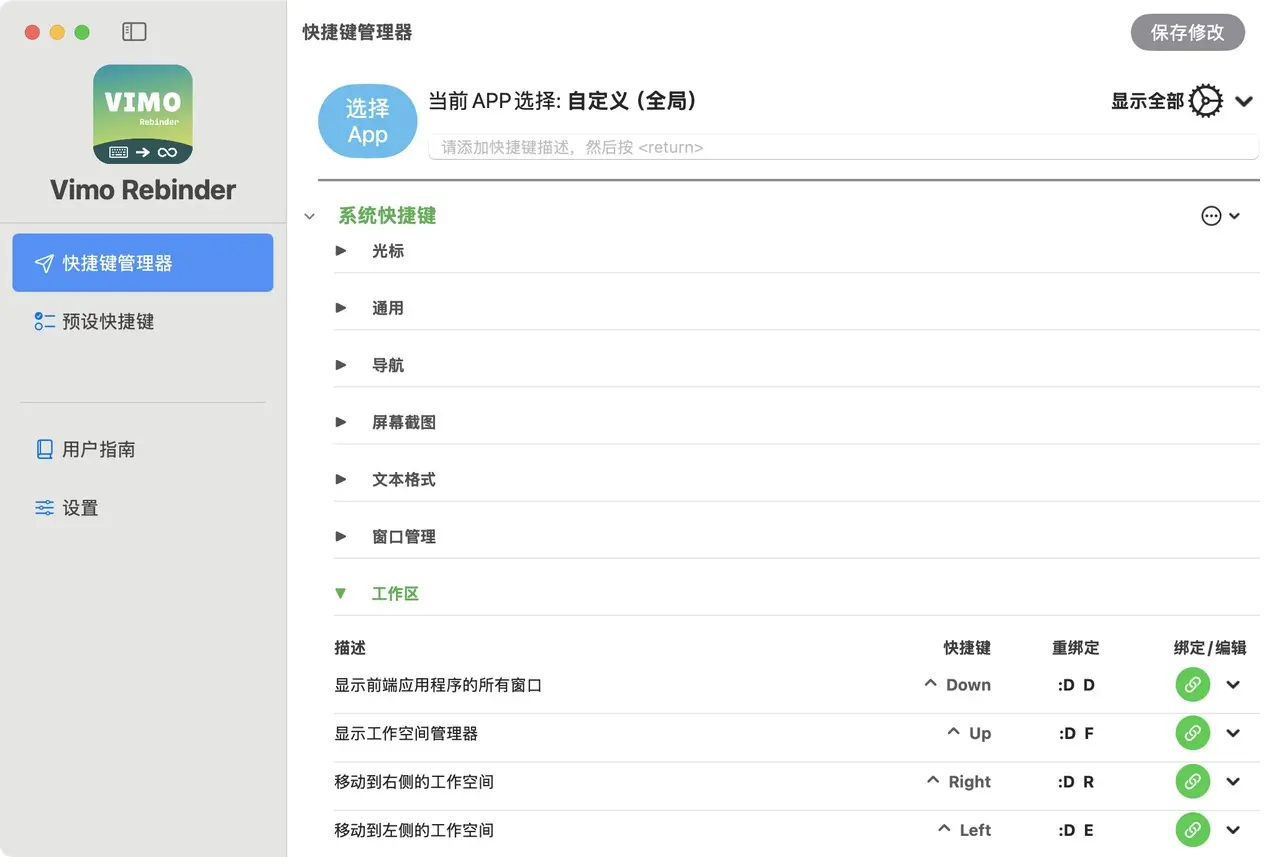
Task: Collapse the 系统快捷键 section chevron
Action: point(310,216)
